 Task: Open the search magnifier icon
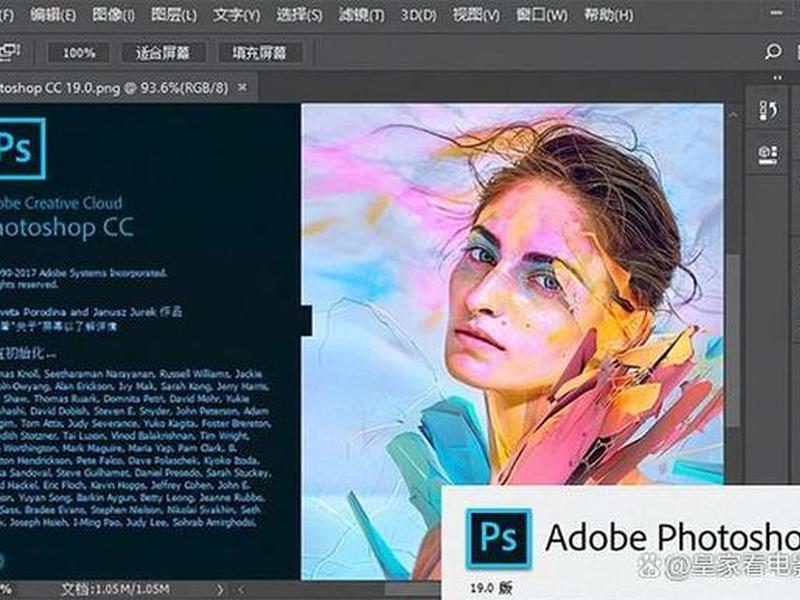click(x=773, y=51)
